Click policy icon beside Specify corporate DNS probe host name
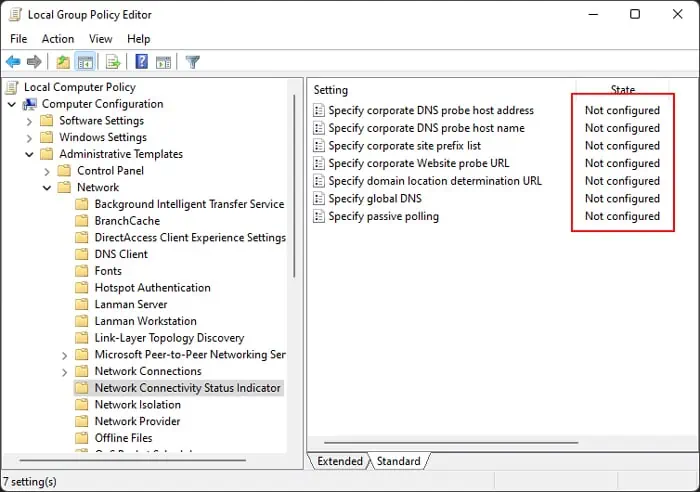 click(319, 128)
